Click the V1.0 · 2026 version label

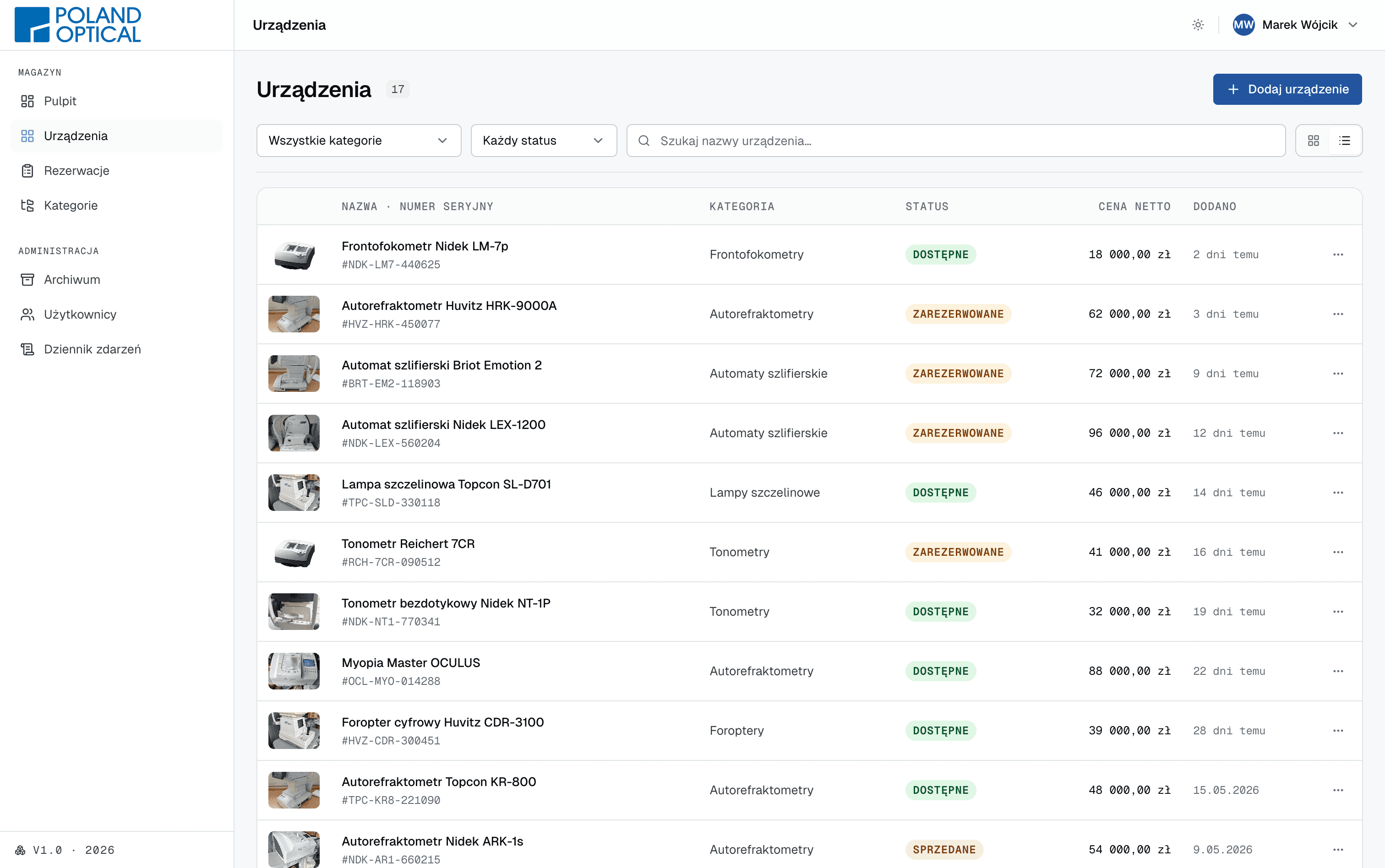[73, 850]
